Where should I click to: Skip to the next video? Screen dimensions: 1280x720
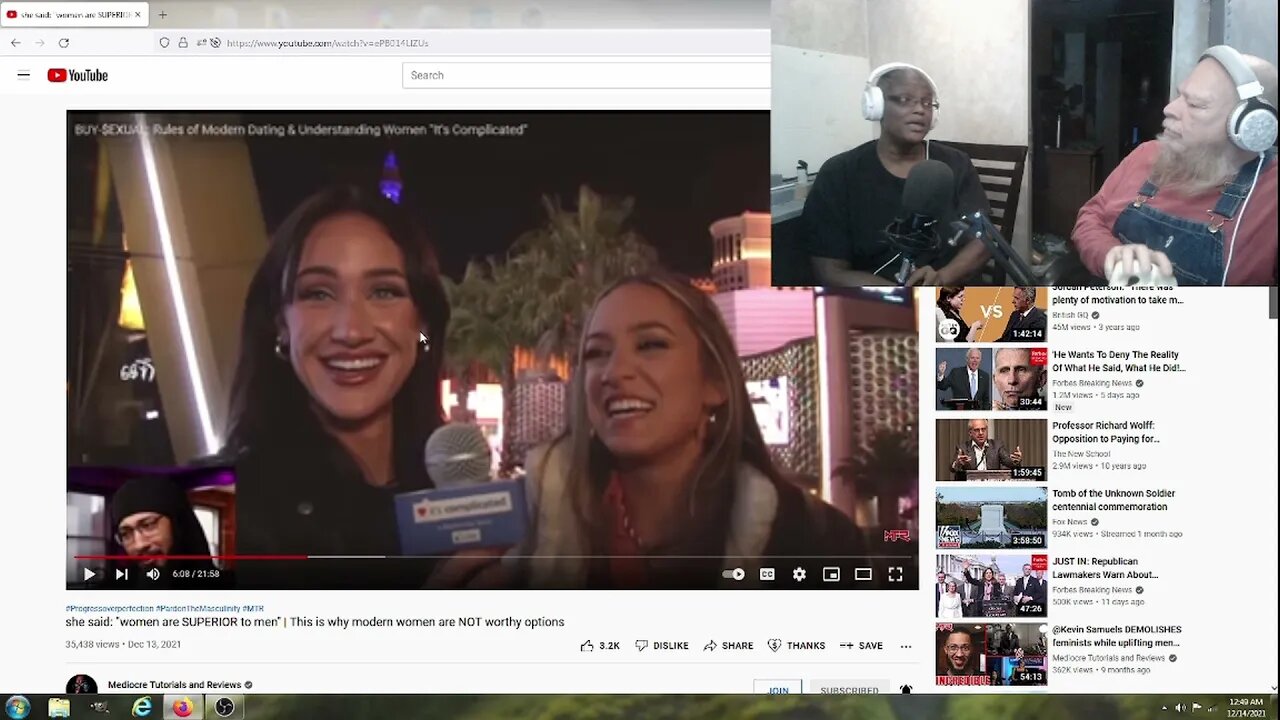121,574
